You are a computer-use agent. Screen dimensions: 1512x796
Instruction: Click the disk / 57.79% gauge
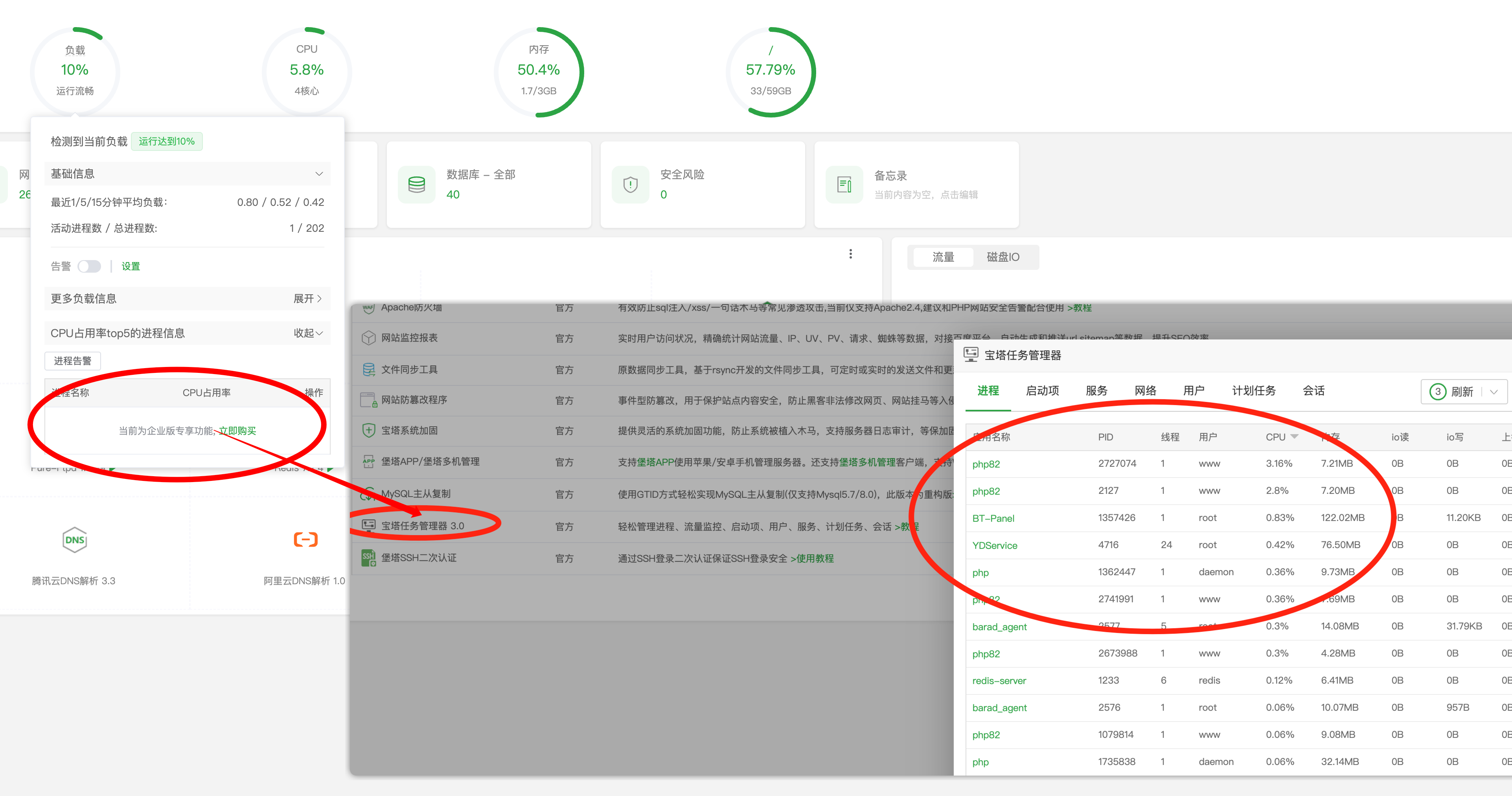[x=771, y=72]
